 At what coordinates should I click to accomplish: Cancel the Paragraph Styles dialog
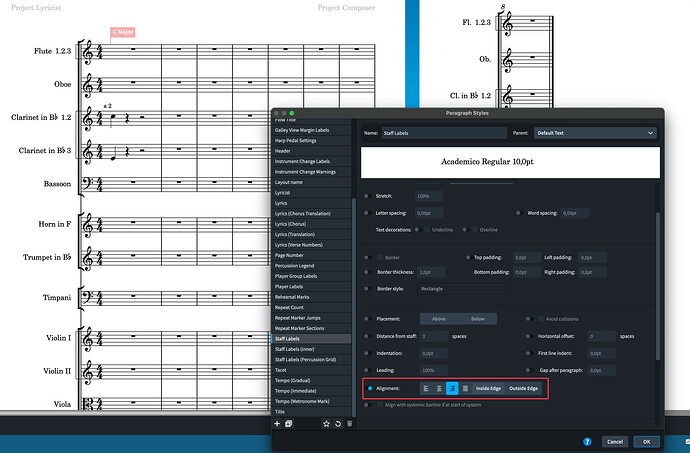pos(615,442)
